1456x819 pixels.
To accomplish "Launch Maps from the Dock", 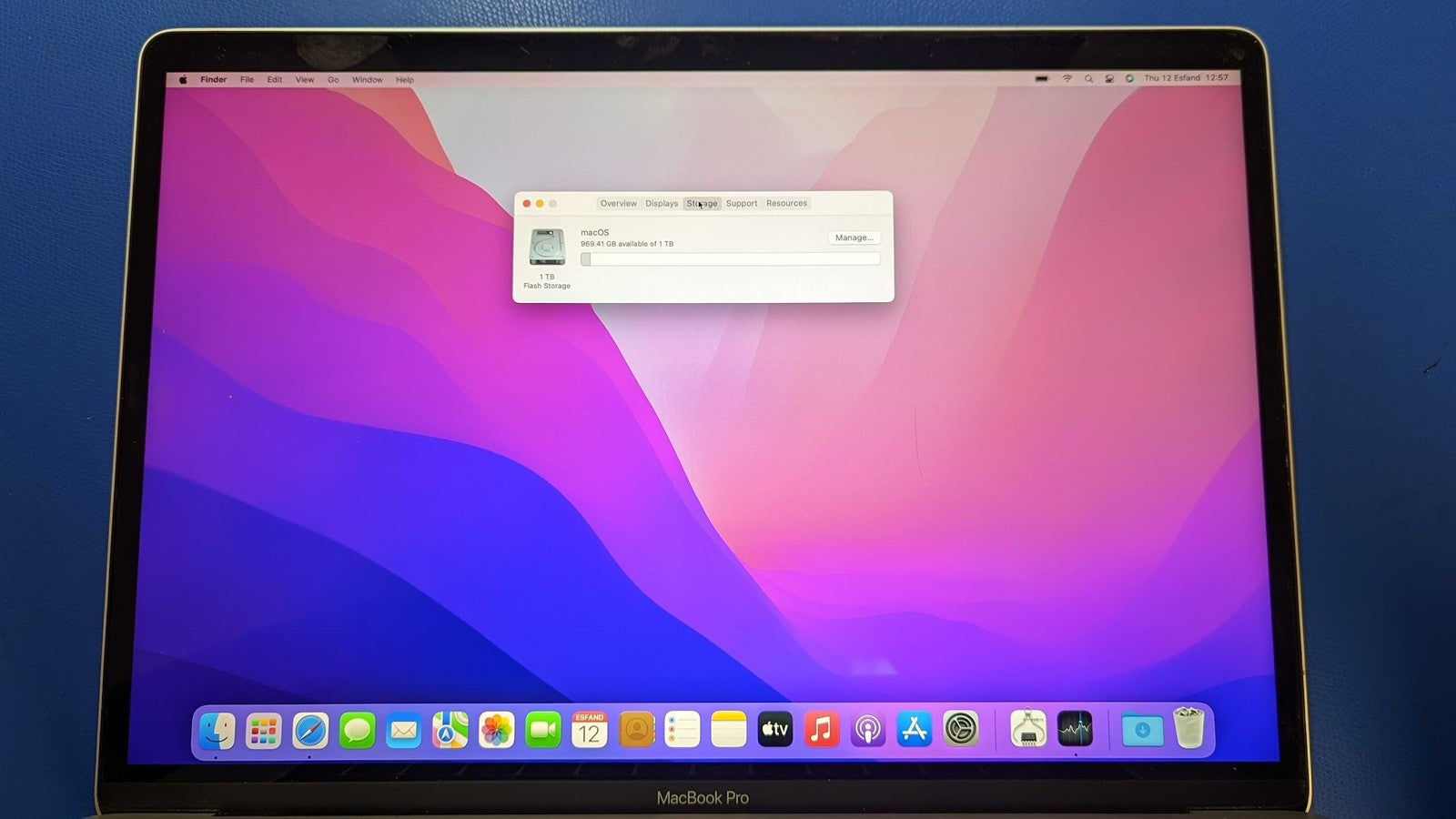I will [x=450, y=730].
